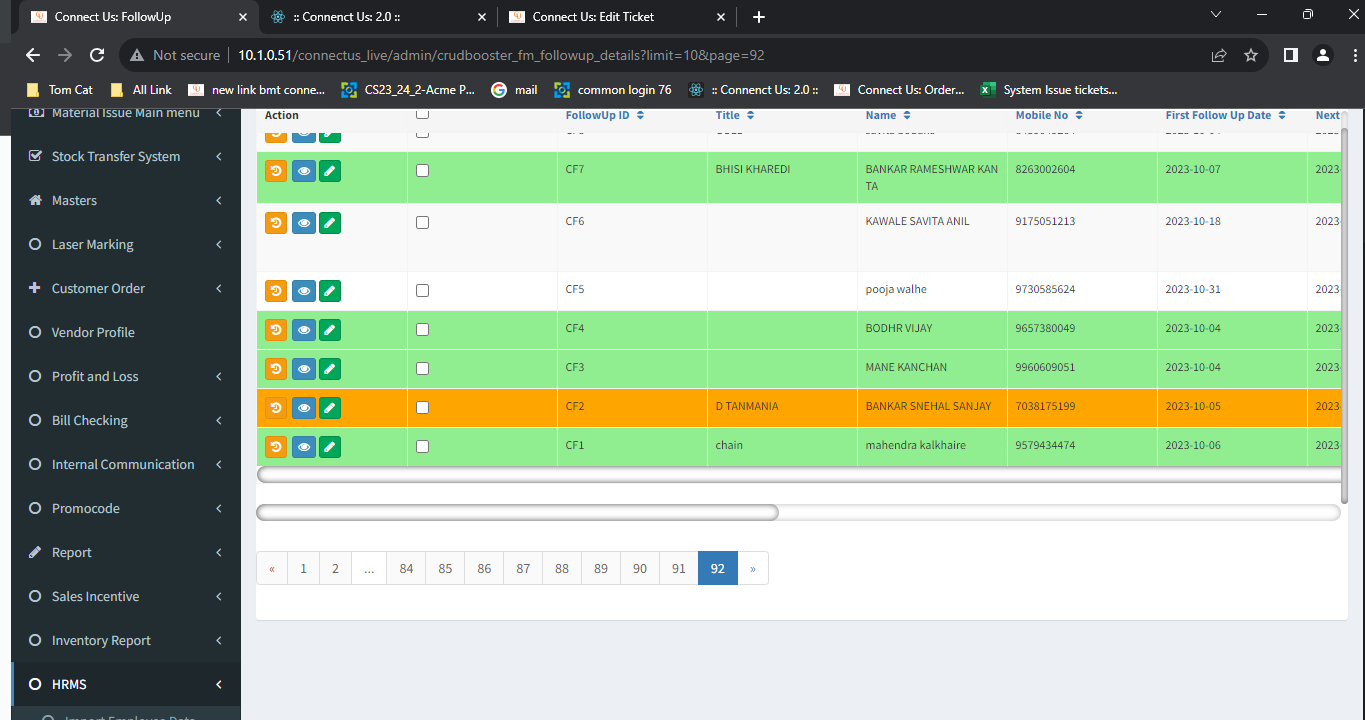Tick checkbox for CF3 row
The height and width of the screenshot is (720, 1365).
(422, 369)
